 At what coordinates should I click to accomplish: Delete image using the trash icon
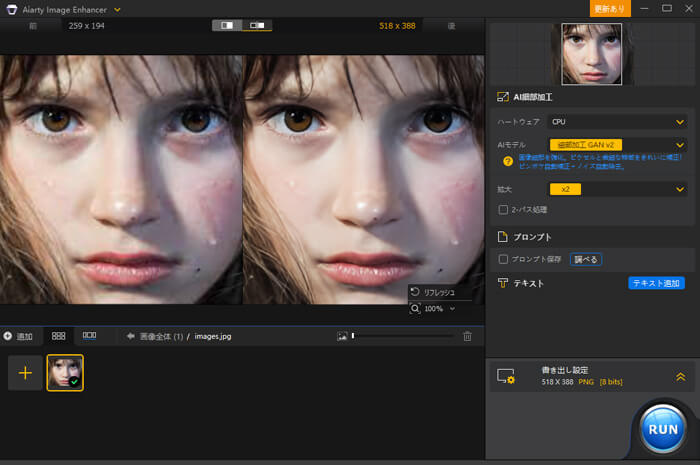pyautogui.click(x=467, y=336)
